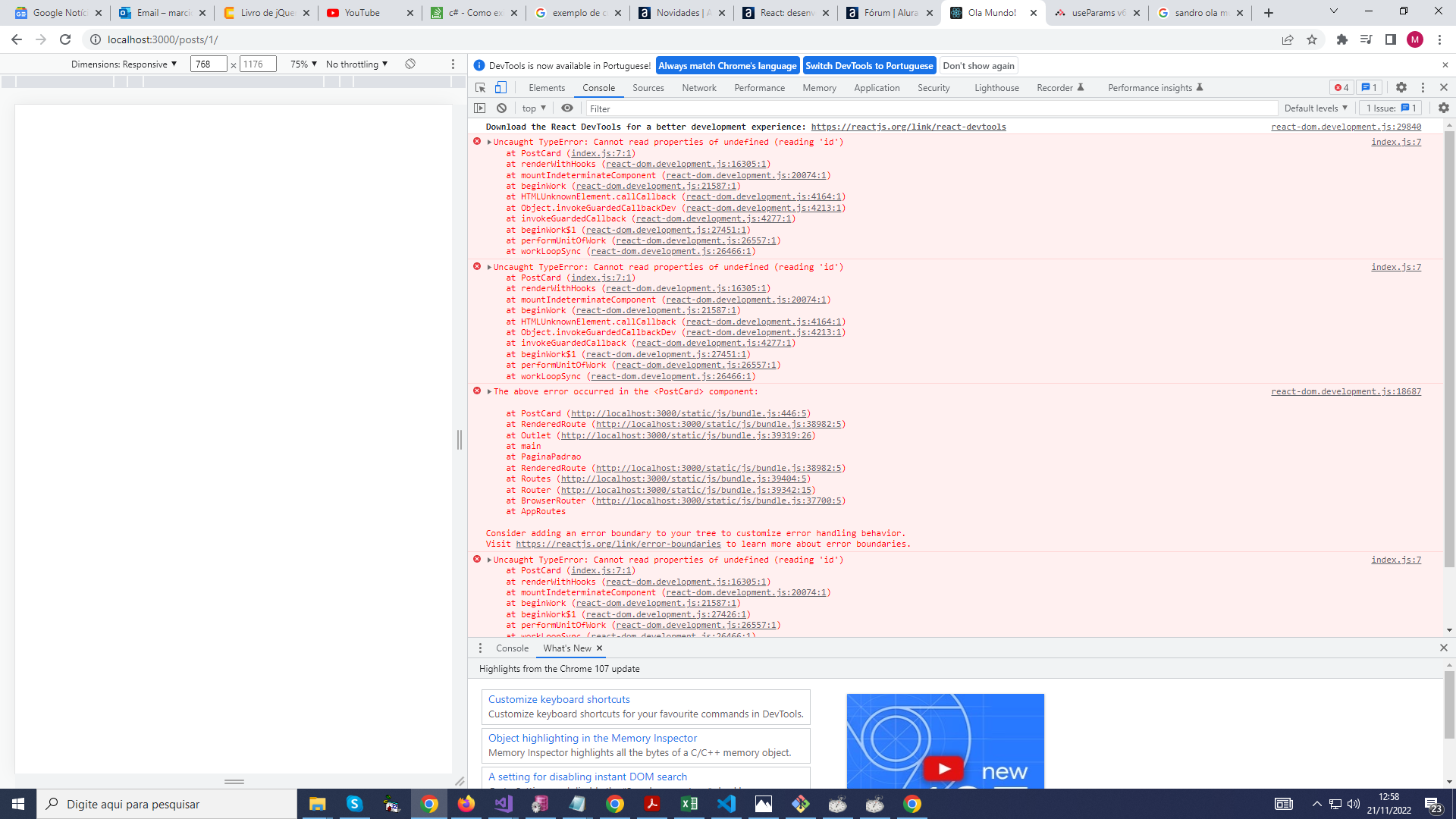The width and height of the screenshot is (1456, 819).
Task: Open Object highlighting in Memory Inspector link
Action: tap(592, 739)
